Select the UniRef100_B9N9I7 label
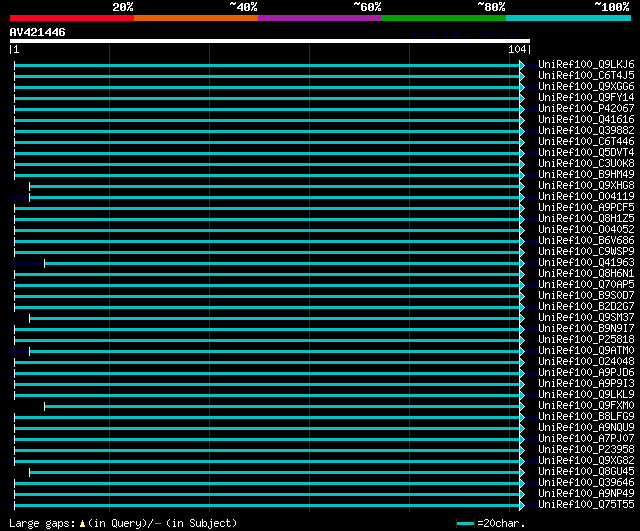Screen dimensions: 640x531 click(586, 329)
